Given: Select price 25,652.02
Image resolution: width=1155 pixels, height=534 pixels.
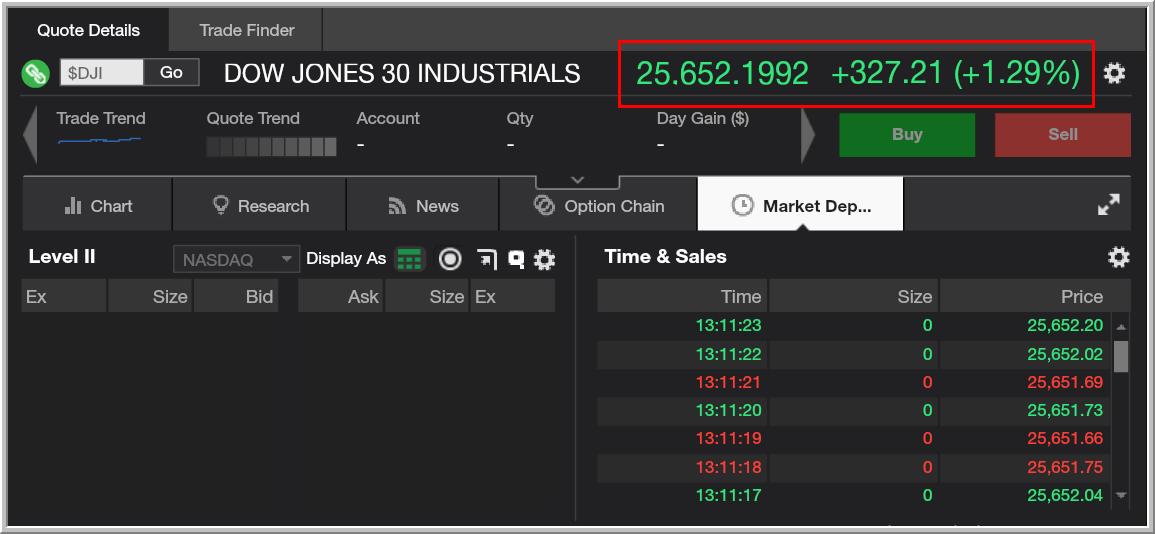Looking at the screenshot, I should [1065, 354].
